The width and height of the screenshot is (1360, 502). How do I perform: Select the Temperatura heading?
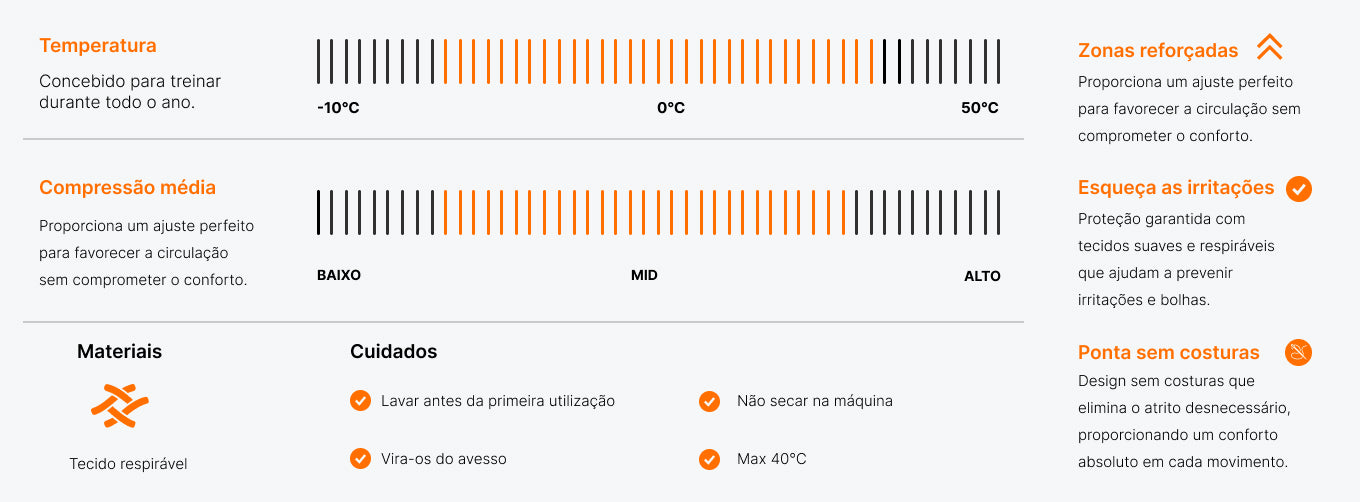tap(98, 46)
